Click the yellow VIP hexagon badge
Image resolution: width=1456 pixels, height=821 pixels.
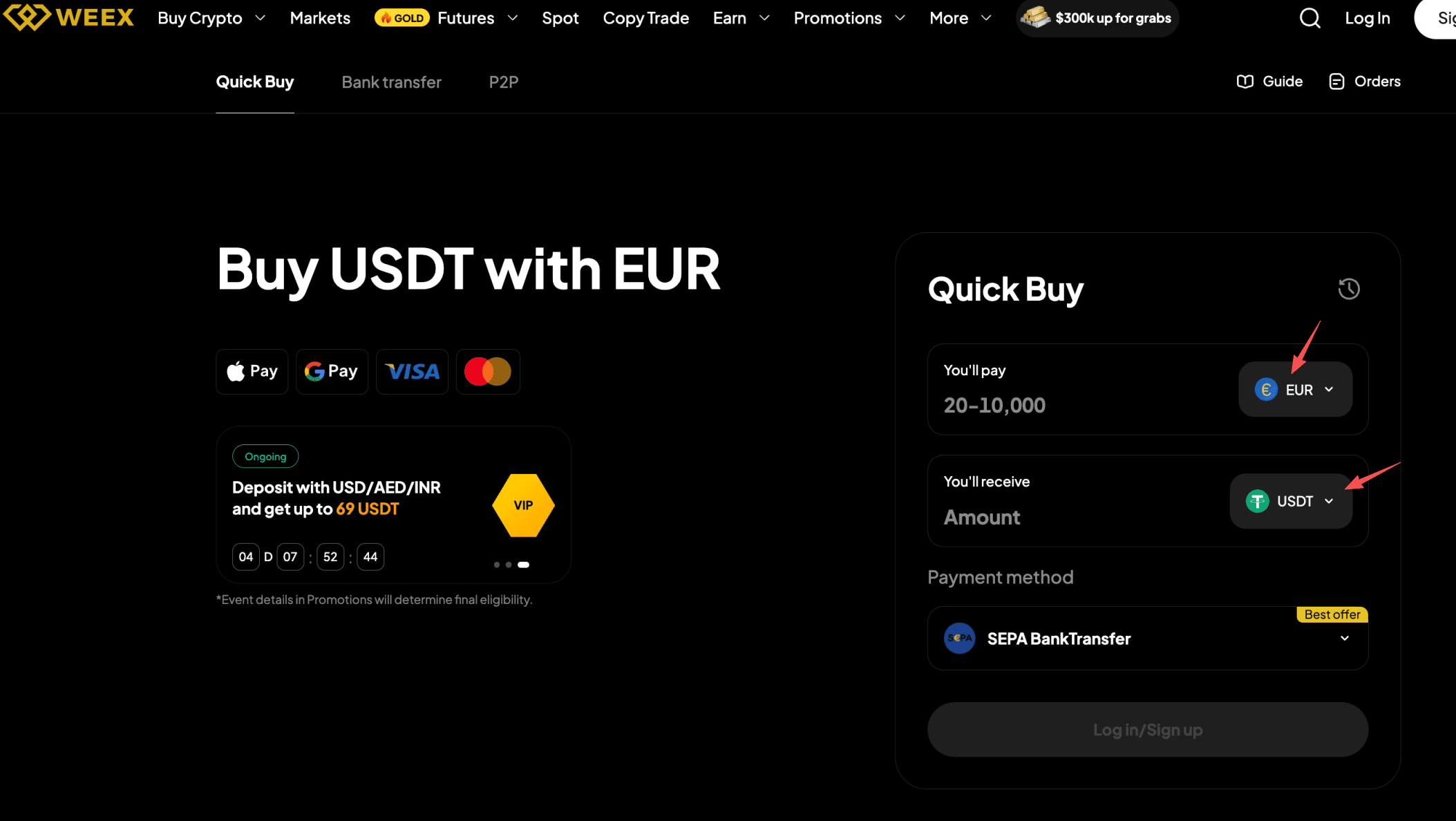point(523,505)
